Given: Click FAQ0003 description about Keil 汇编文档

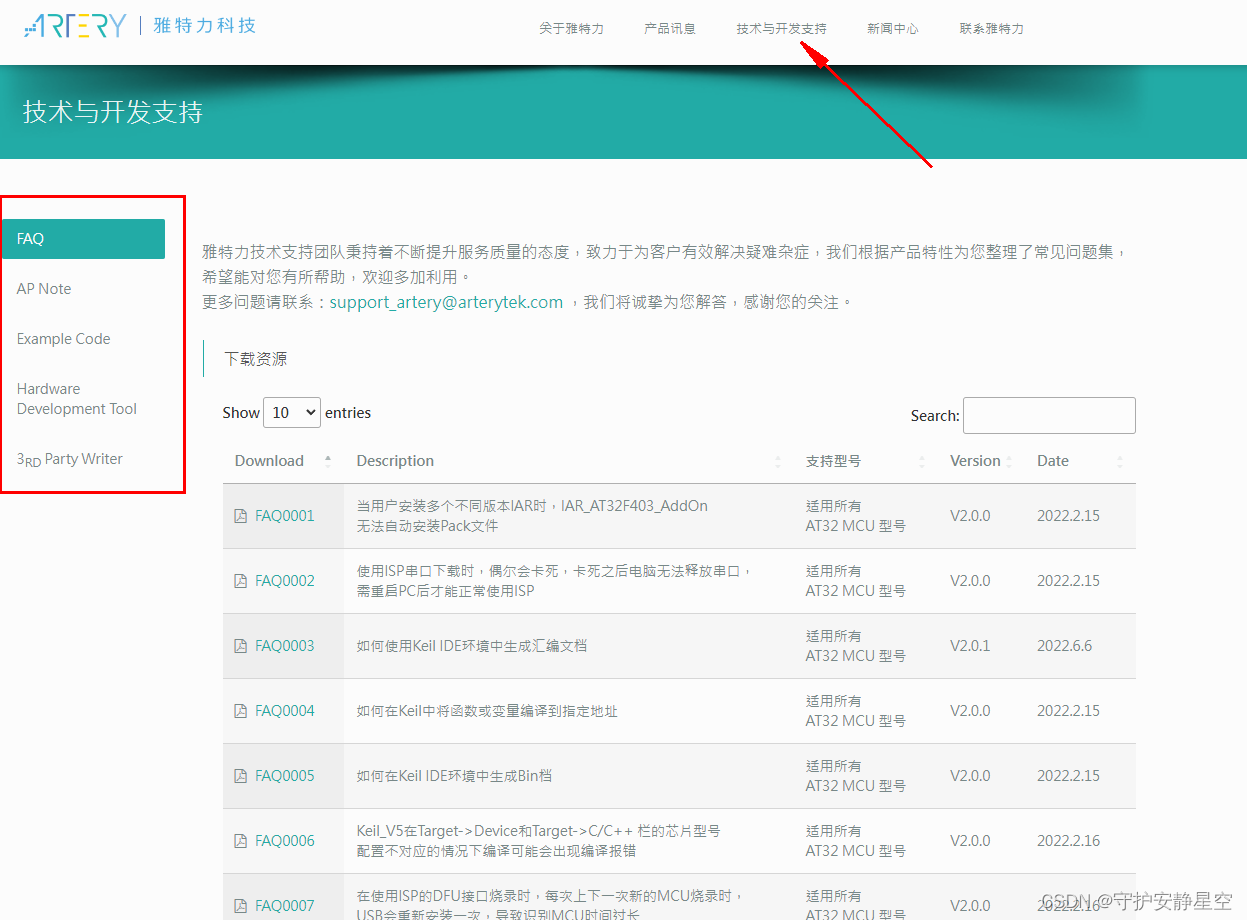Looking at the screenshot, I should pyautogui.click(x=472, y=646).
